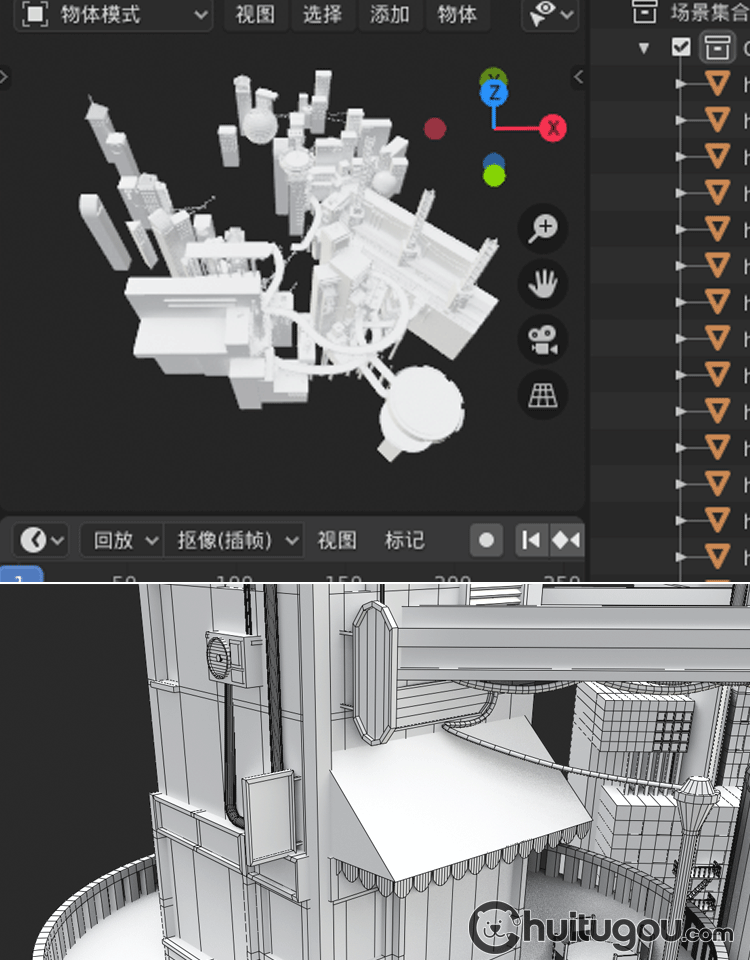
Task: Toggle camera view with the camera icon
Action: tap(543, 340)
